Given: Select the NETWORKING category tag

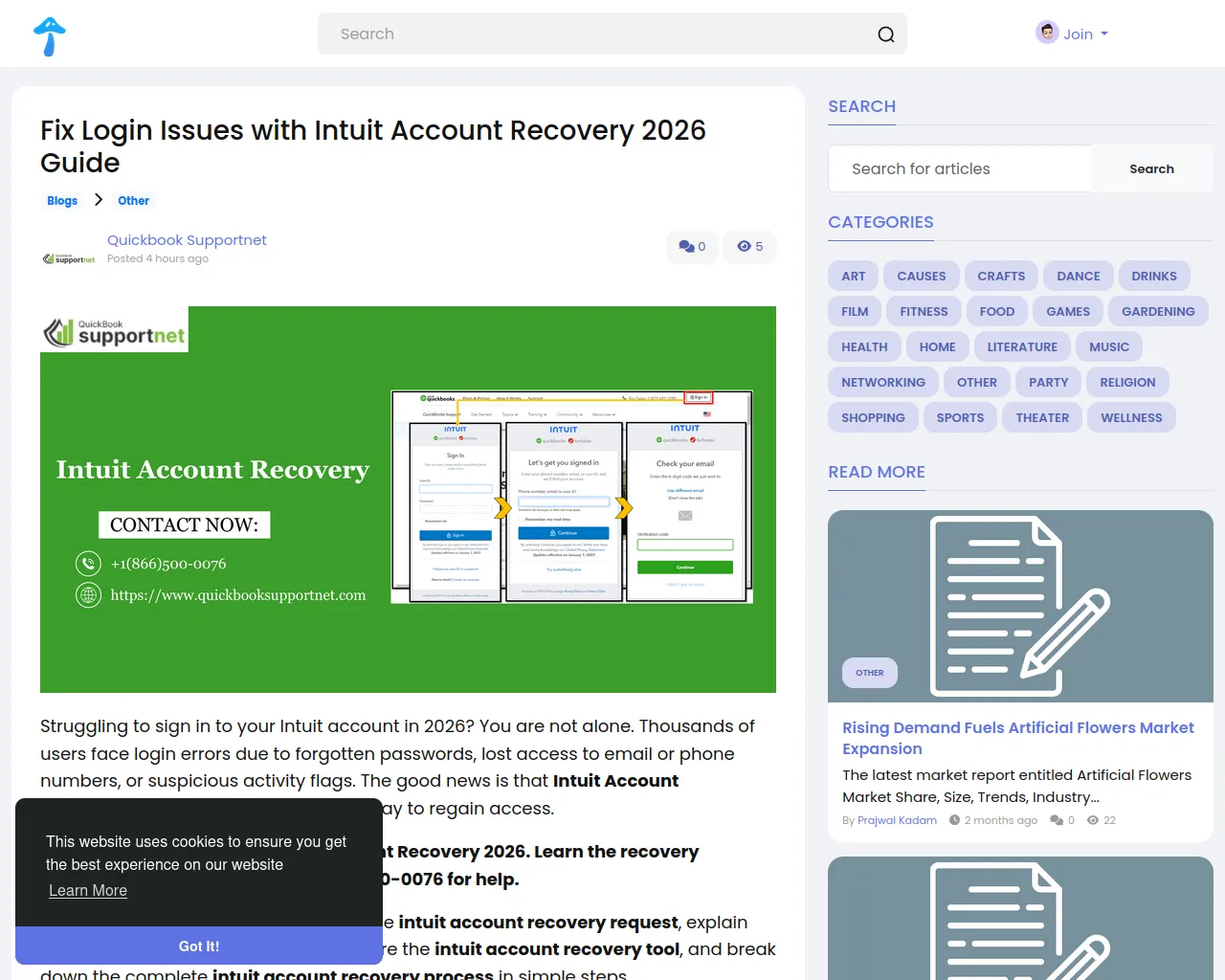Looking at the screenshot, I should click(x=882, y=383).
